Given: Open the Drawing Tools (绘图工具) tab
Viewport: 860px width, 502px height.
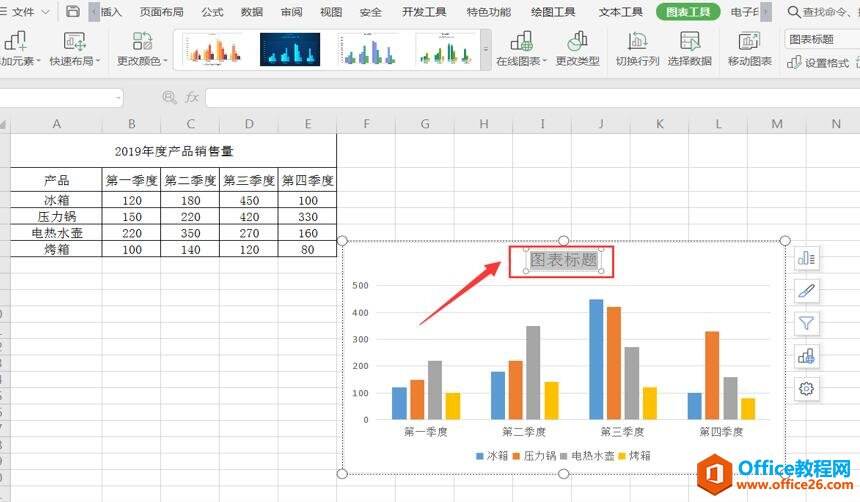Looking at the screenshot, I should tap(553, 12).
